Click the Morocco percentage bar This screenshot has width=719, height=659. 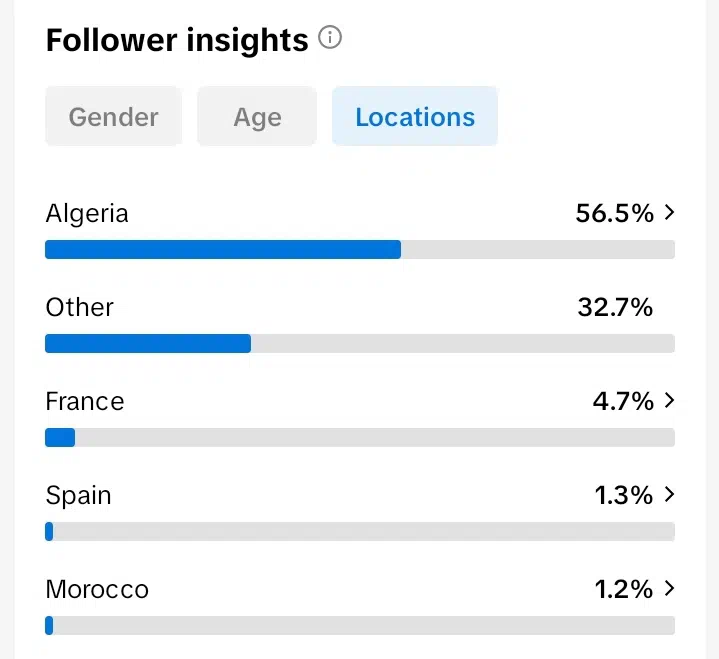pyautogui.click(x=360, y=626)
